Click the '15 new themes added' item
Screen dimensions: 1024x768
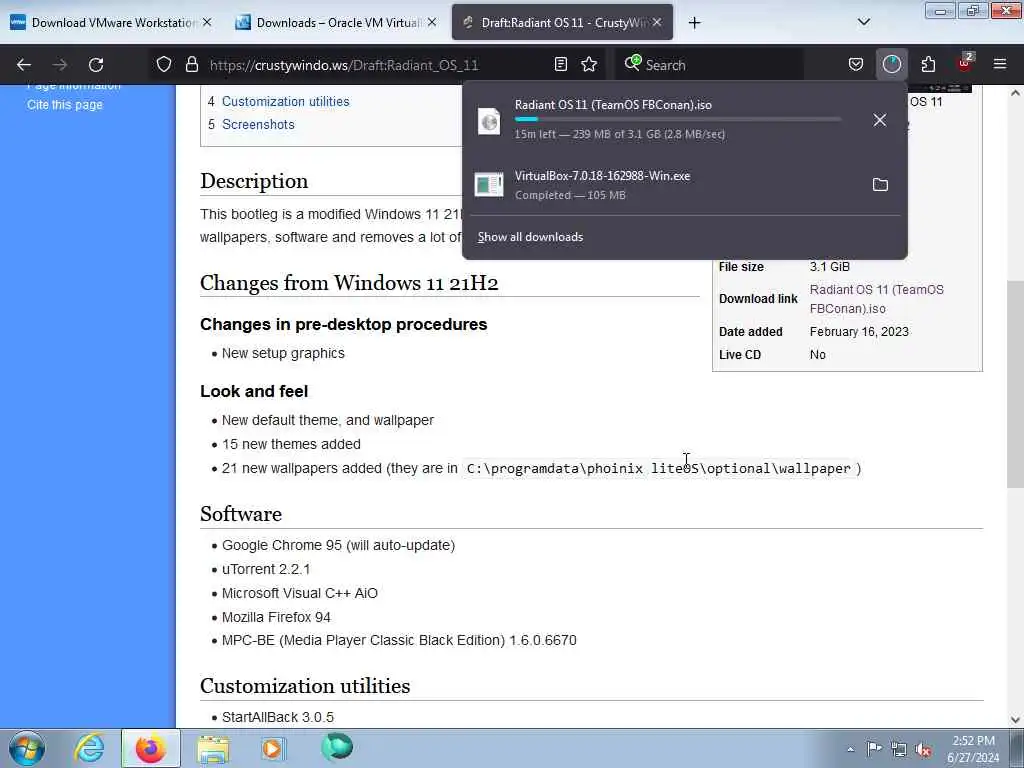point(291,444)
